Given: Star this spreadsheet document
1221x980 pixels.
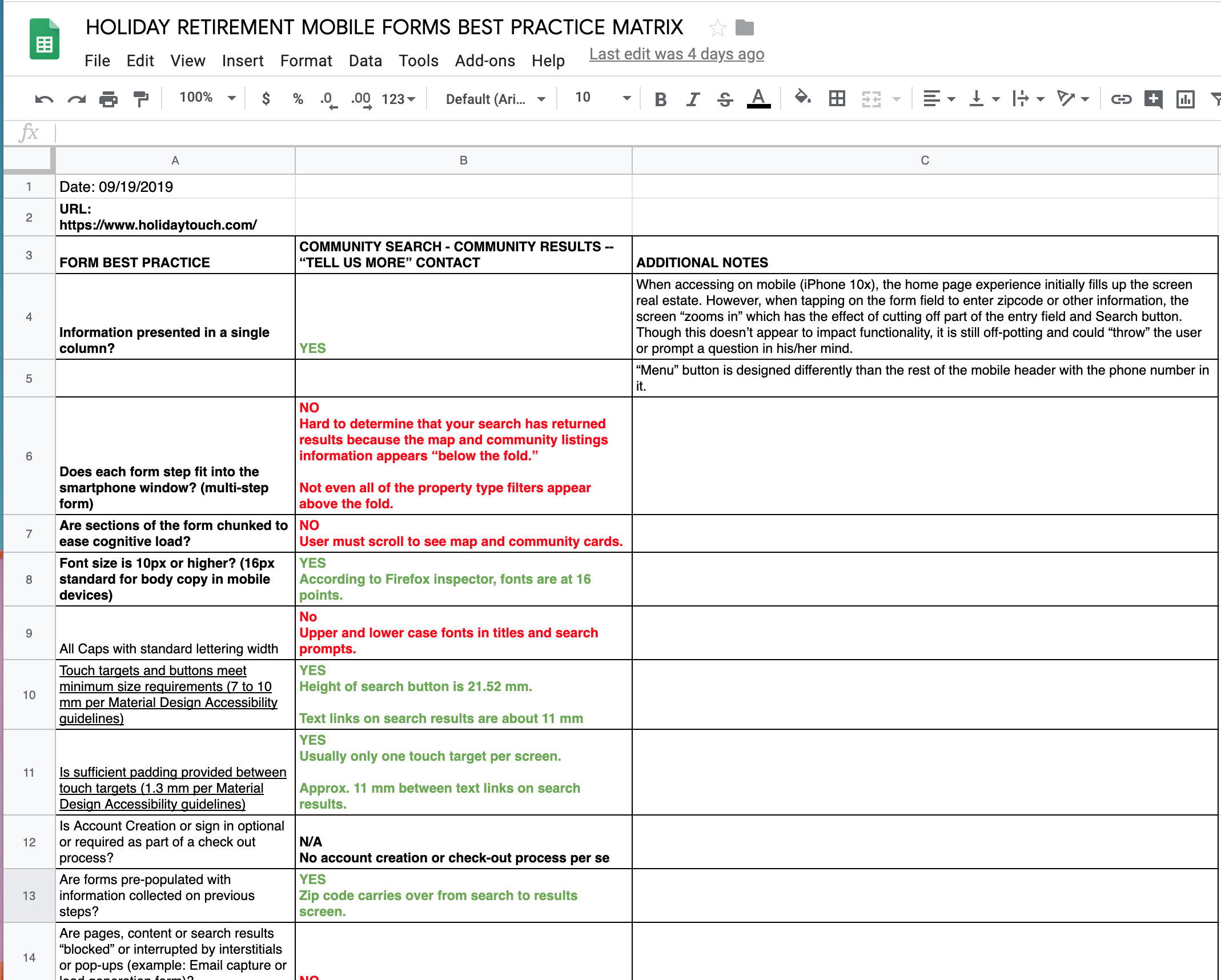Looking at the screenshot, I should pyautogui.click(x=717, y=27).
